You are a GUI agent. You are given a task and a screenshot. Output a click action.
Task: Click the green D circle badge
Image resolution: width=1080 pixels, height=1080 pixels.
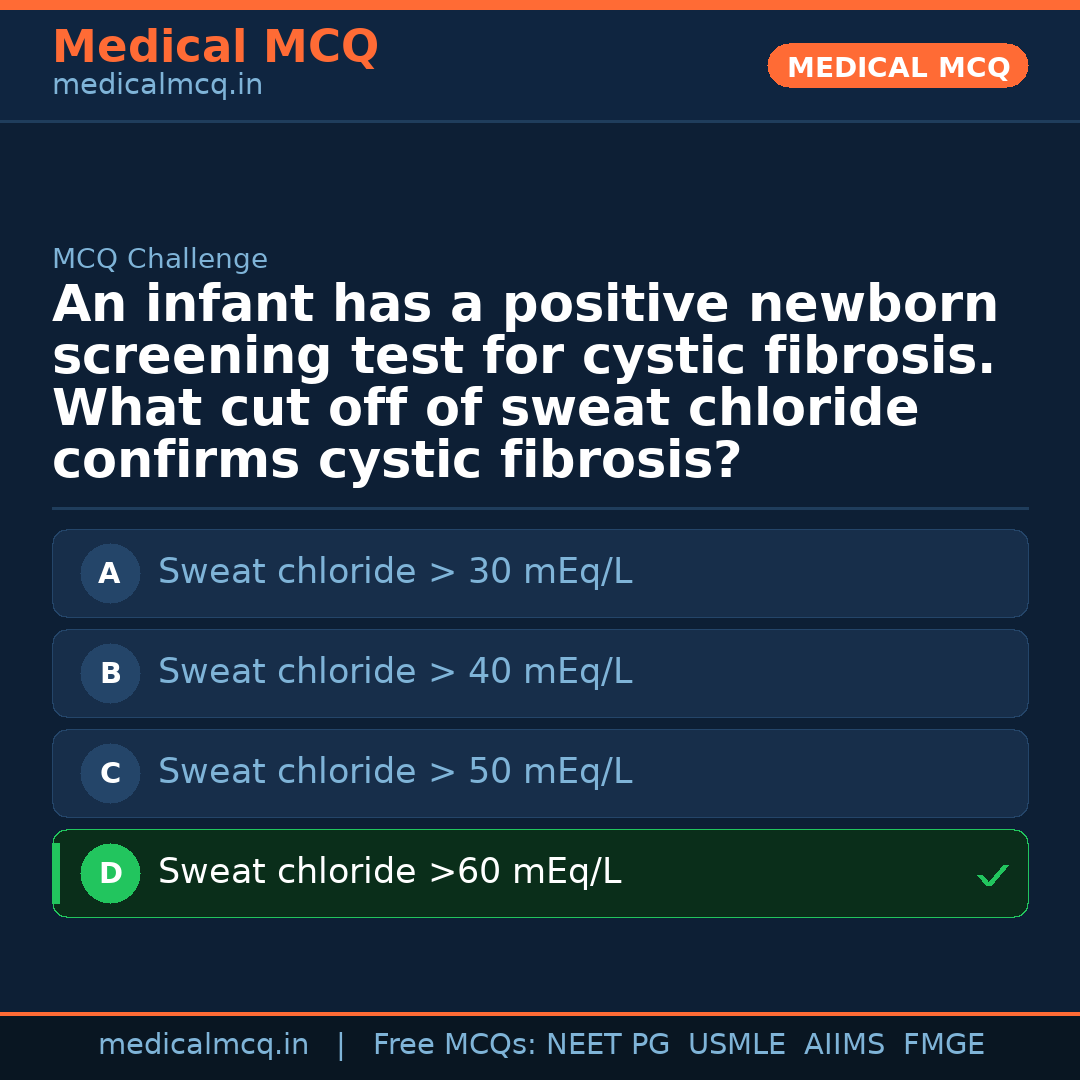click(110, 874)
